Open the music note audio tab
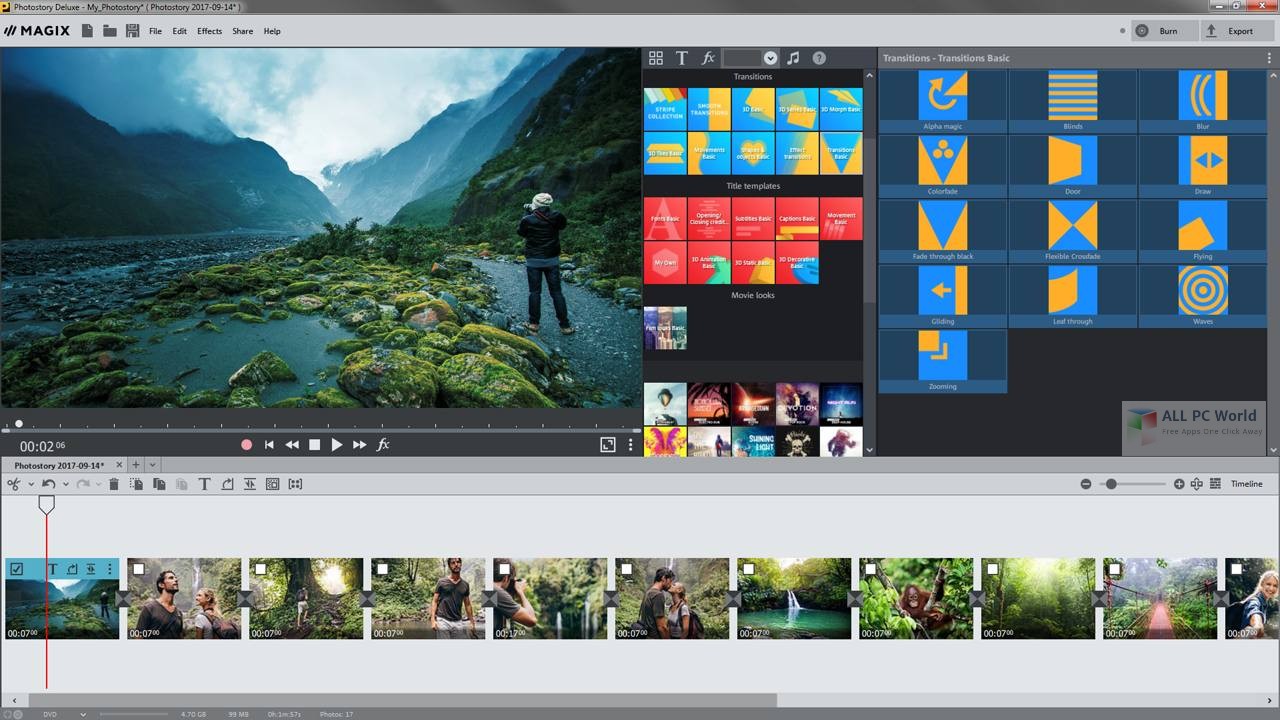This screenshot has width=1280, height=720. [793, 58]
